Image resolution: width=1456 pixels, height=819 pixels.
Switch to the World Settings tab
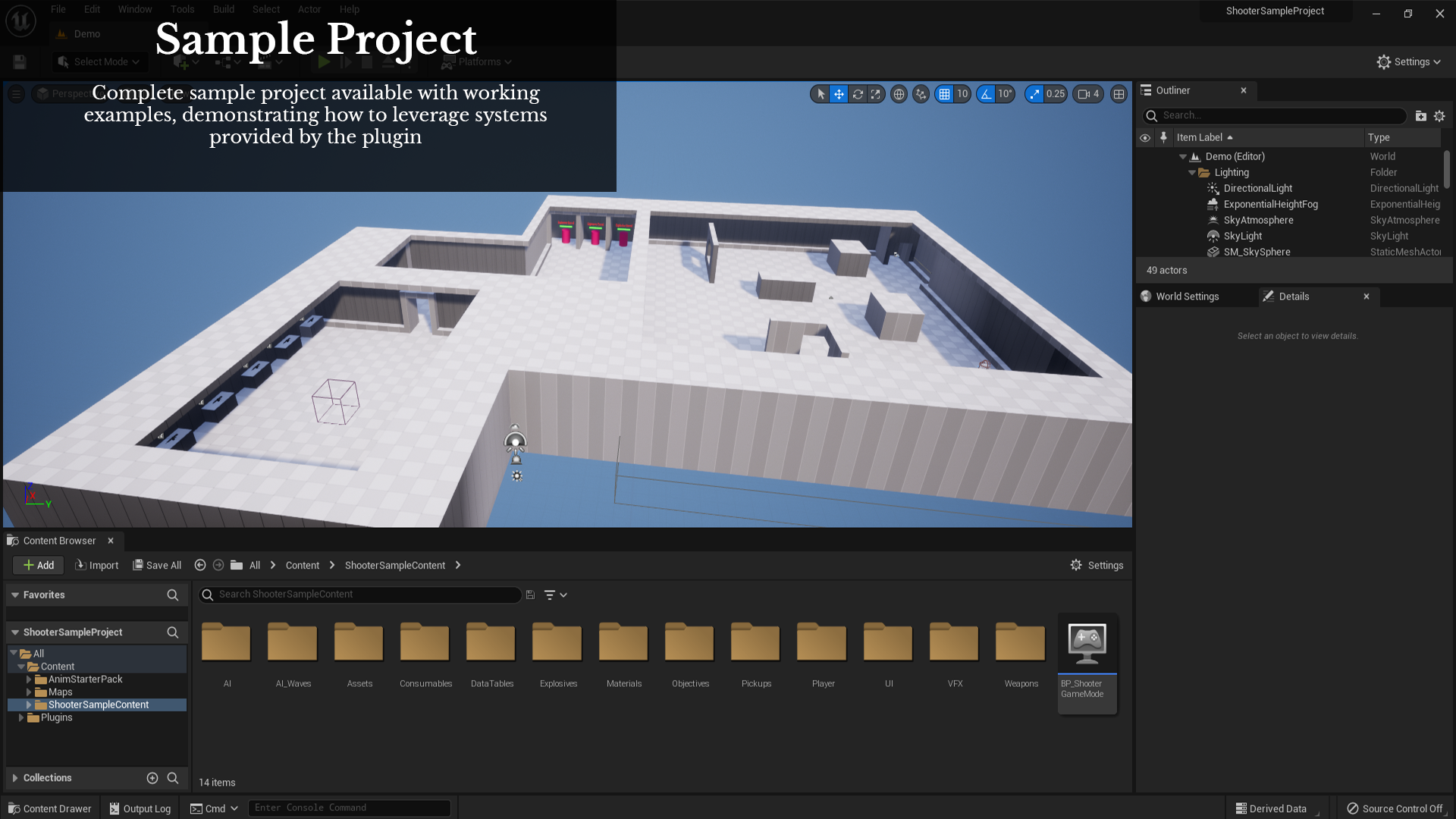click(1187, 297)
